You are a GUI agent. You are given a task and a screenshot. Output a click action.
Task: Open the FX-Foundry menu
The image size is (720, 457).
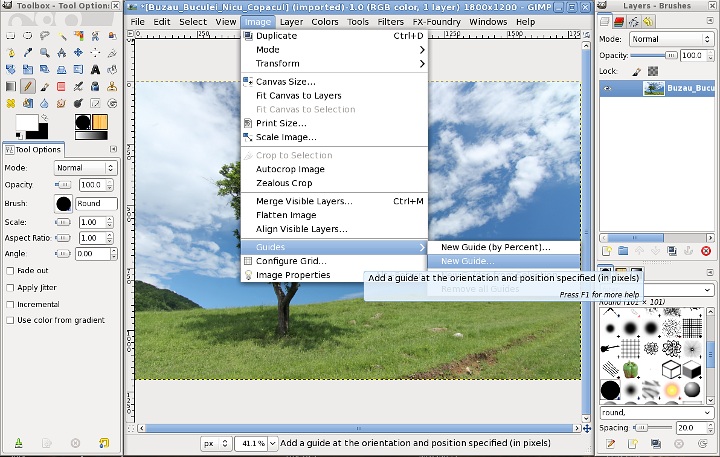(436, 22)
